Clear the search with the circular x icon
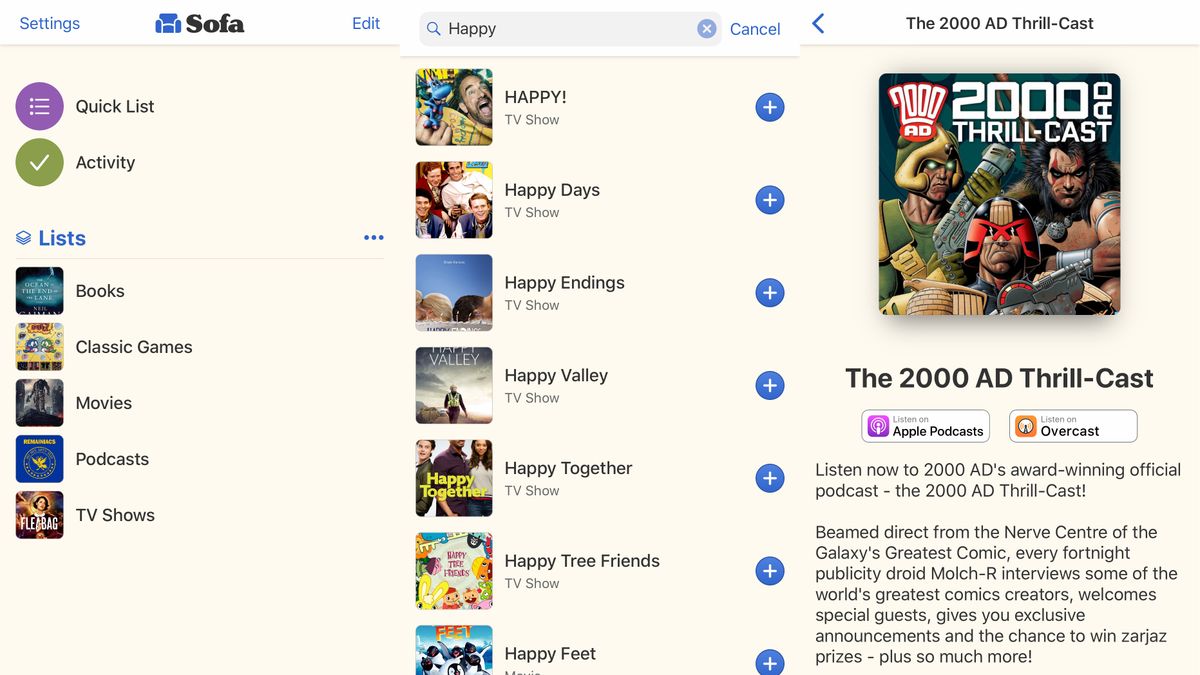This screenshot has height=675, width=1200. pyautogui.click(x=707, y=29)
